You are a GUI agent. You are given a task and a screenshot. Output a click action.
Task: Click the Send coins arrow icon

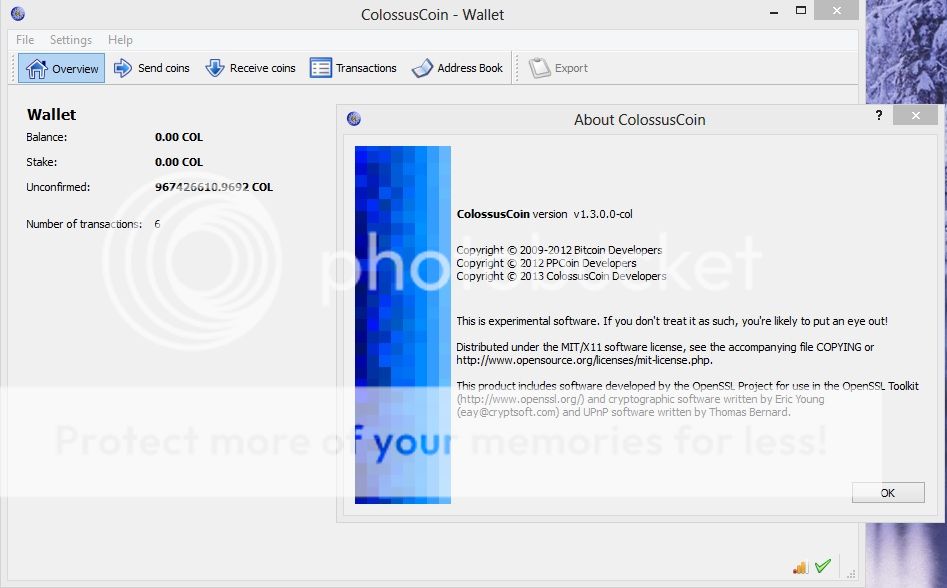[x=123, y=68]
